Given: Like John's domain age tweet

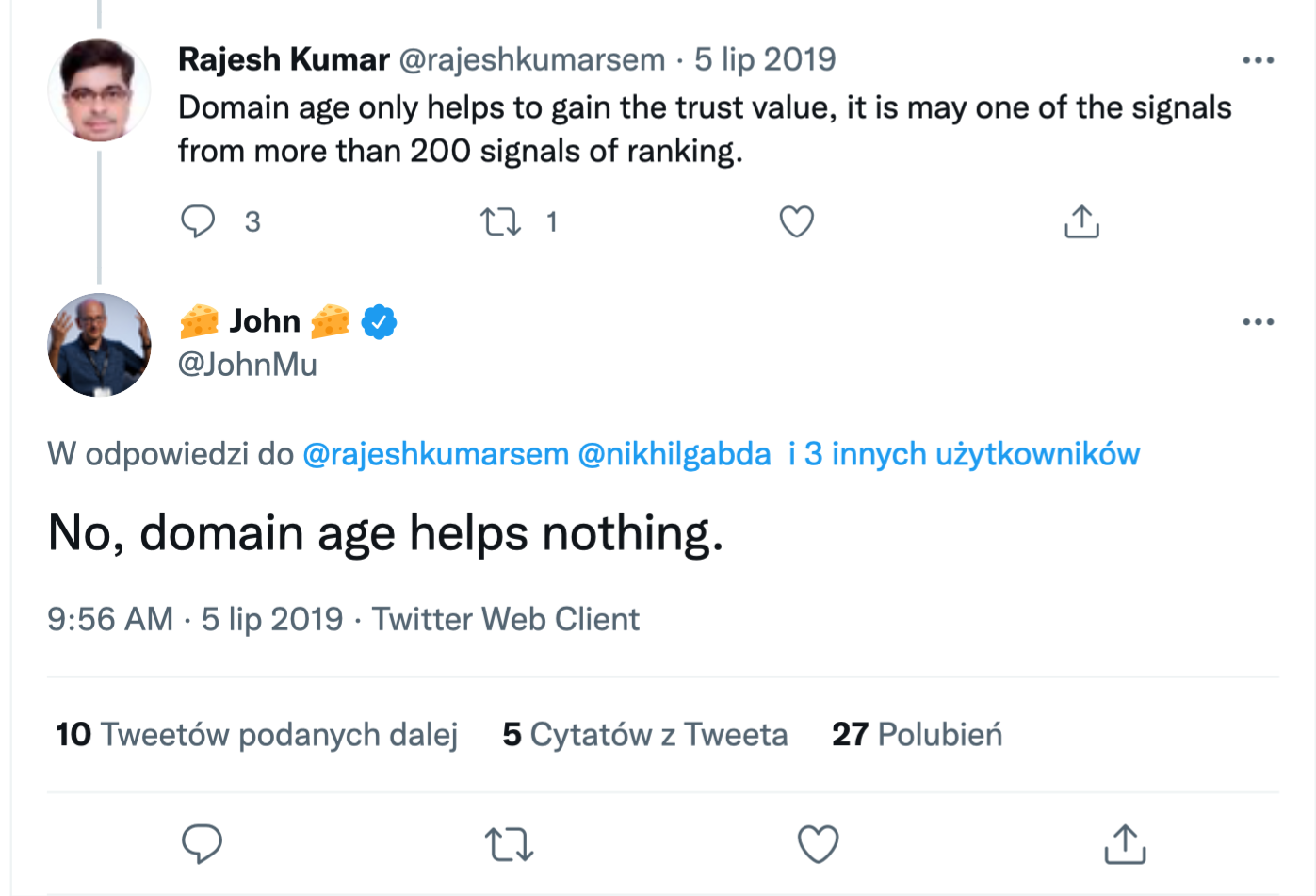Looking at the screenshot, I should coord(819,844).
